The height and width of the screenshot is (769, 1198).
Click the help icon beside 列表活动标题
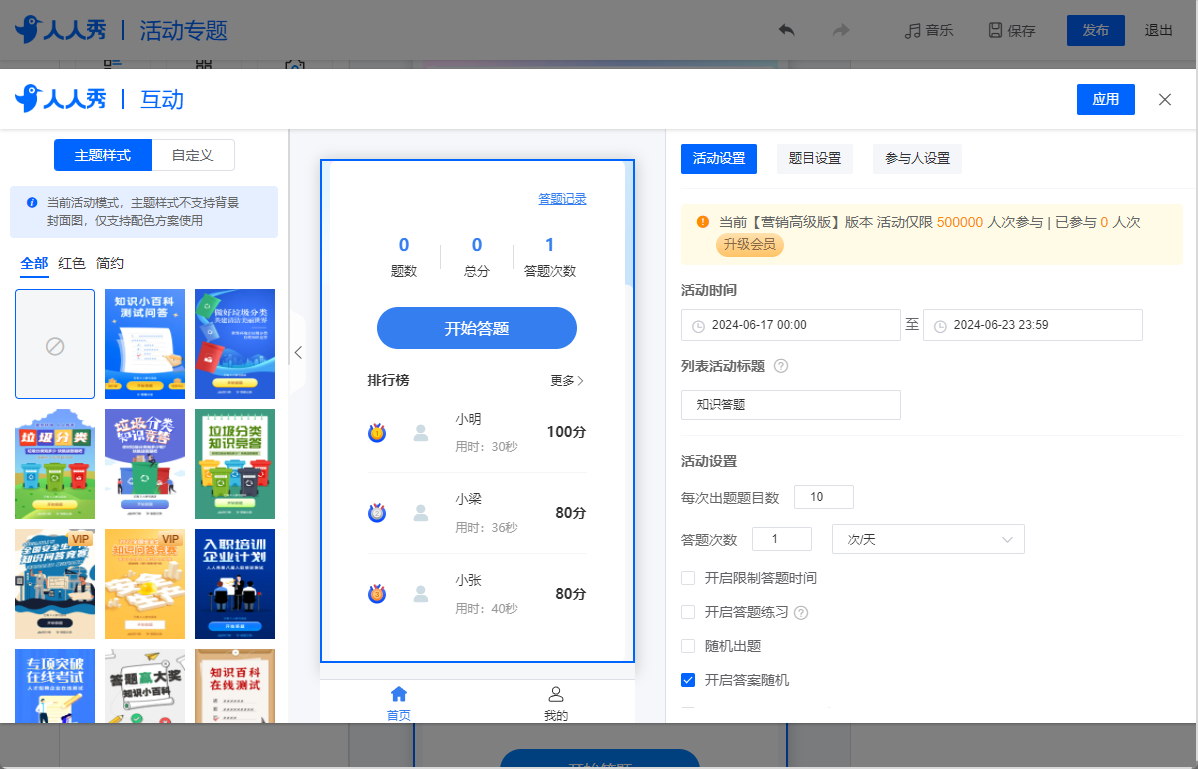pyautogui.click(x=781, y=367)
